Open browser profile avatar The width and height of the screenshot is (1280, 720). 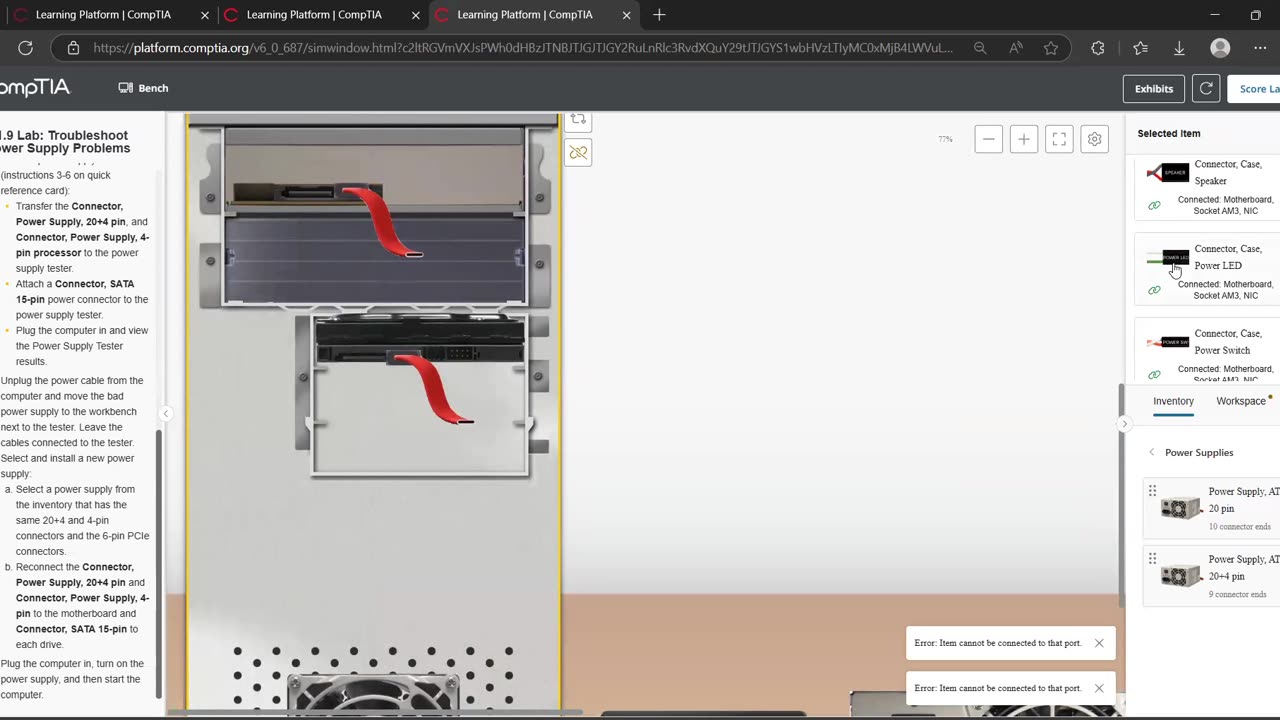tap(1220, 48)
